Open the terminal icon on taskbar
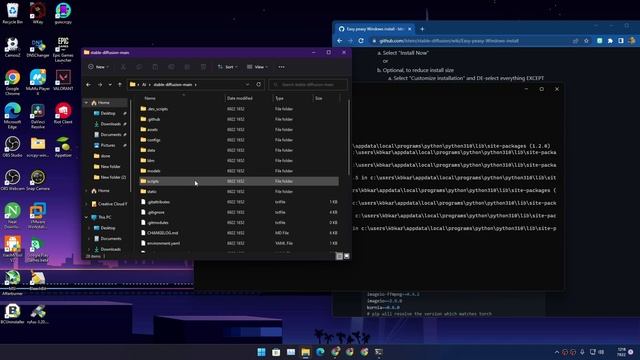The width and height of the screenshot is (640, 360). (x=379, y=352)
